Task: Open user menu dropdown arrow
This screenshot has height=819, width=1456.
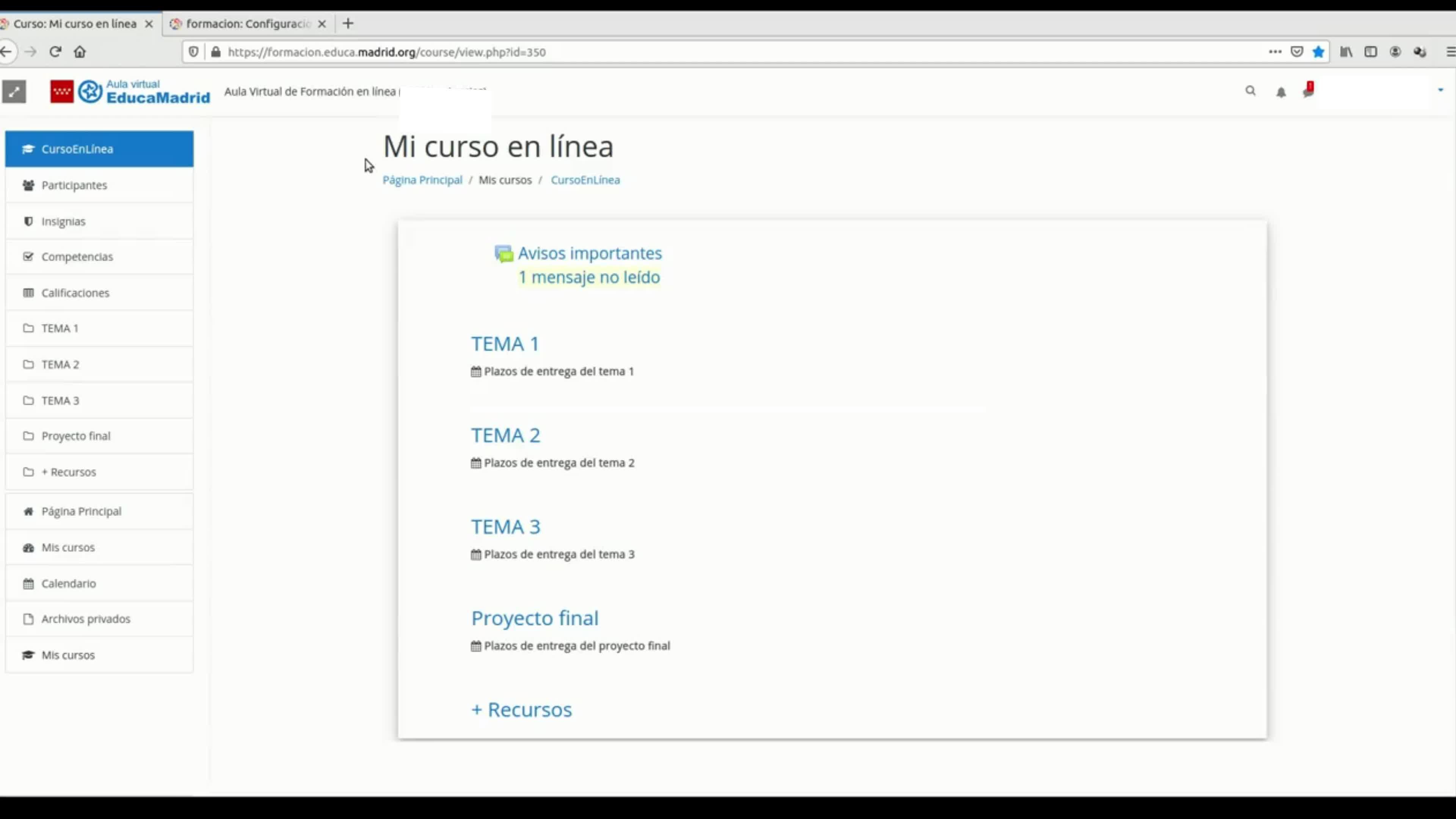Action: point(1440,90)
